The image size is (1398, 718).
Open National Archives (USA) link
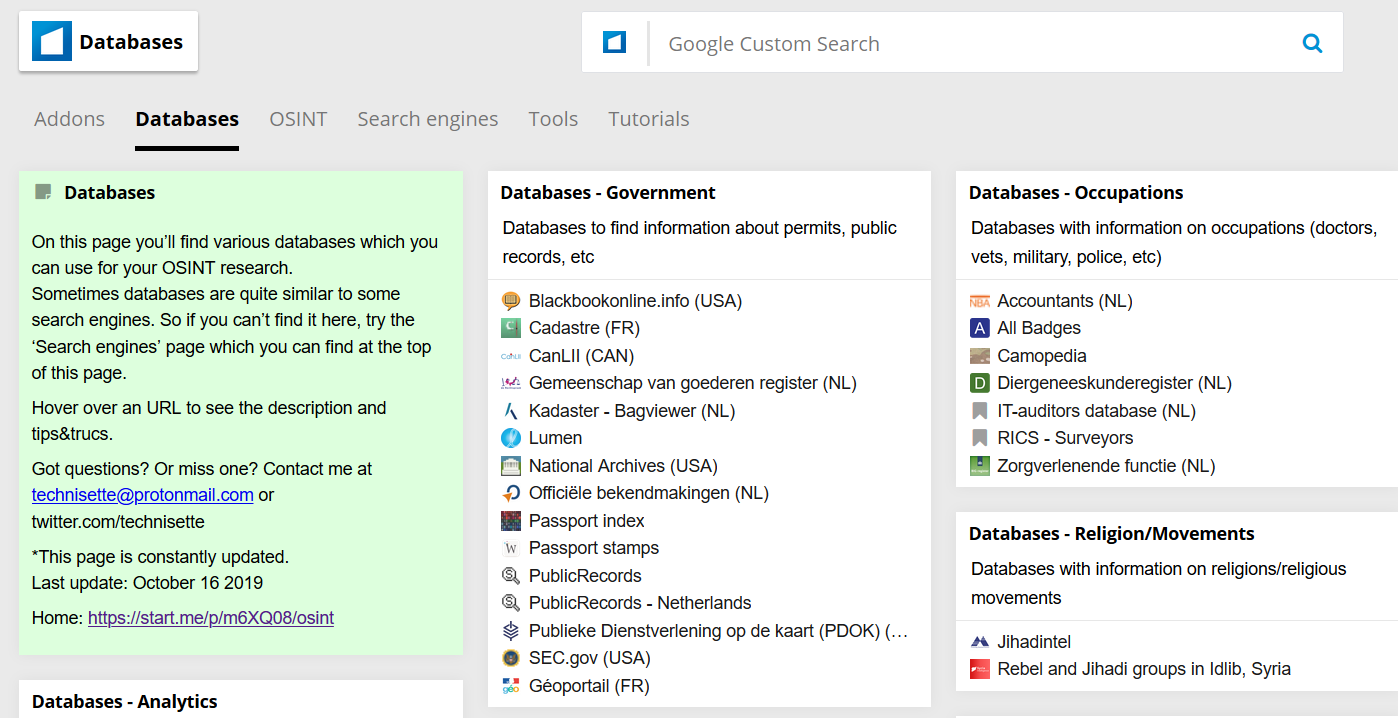point(623,466)
